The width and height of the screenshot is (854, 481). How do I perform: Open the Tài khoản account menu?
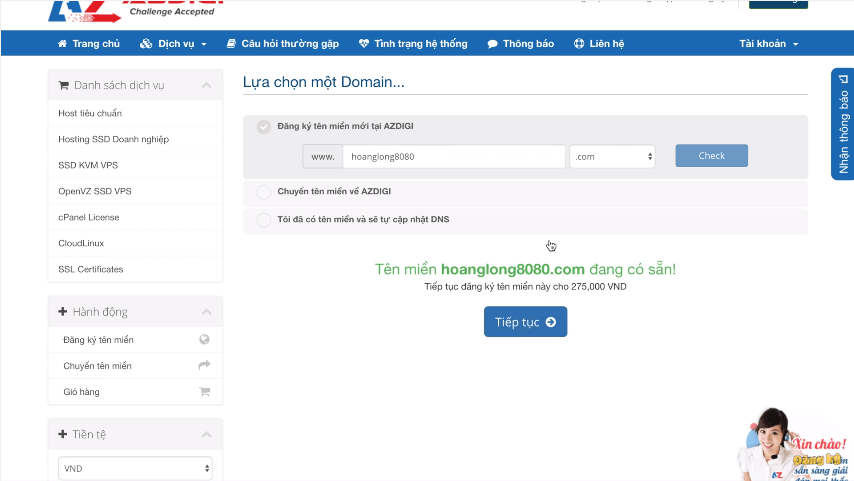[x=768, y=44]
